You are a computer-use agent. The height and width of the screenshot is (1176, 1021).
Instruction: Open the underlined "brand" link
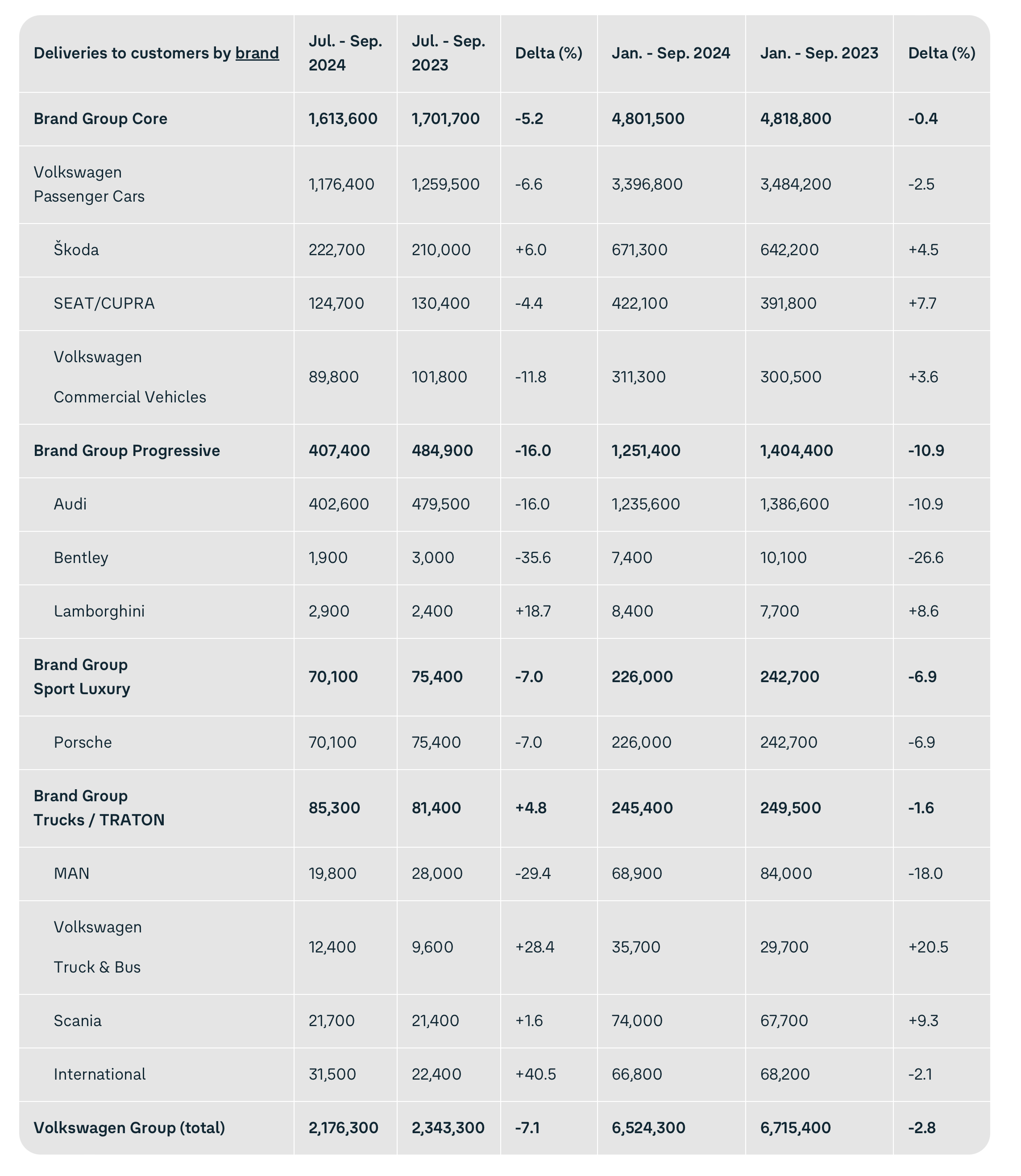click(257, 53)
